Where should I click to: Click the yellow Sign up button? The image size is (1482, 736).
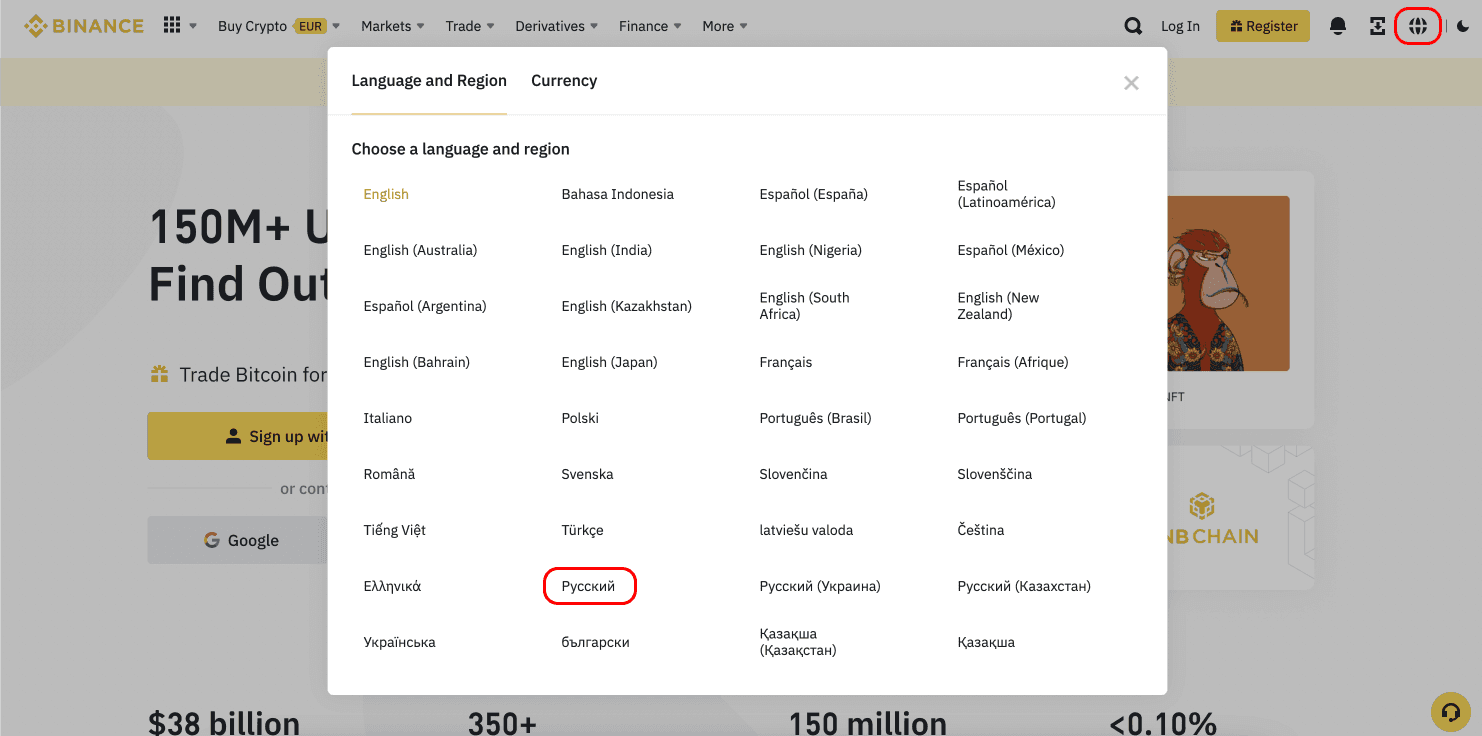pyautogui.click(x=237, y=436)
